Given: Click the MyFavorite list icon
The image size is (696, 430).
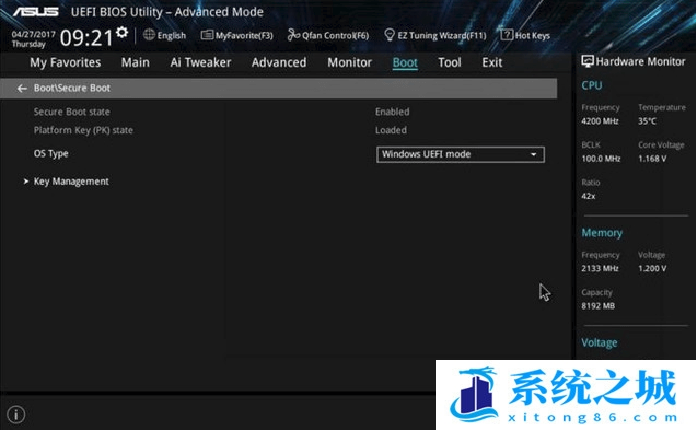Looking at the screenshot, I should pyautogui.click(x=207, y=35).
